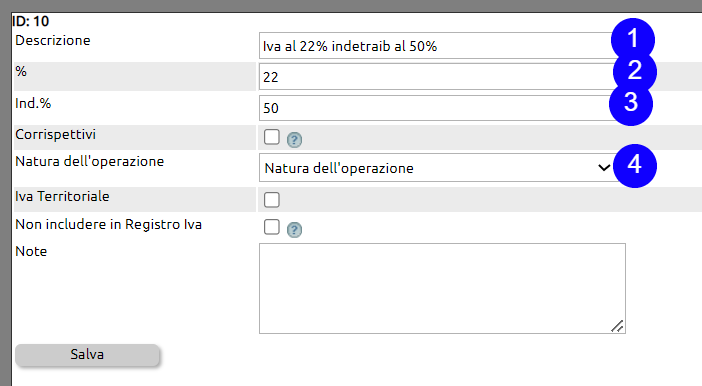Screen dimensions: 702x386
Task: Enable the Corrispettivi checkbox
Action: [x=272, y=137]
